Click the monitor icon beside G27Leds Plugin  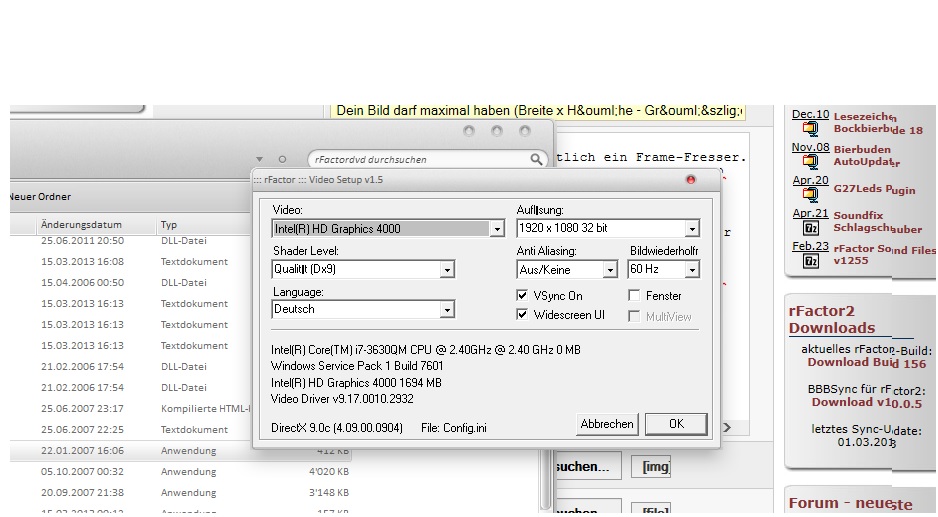811,196
